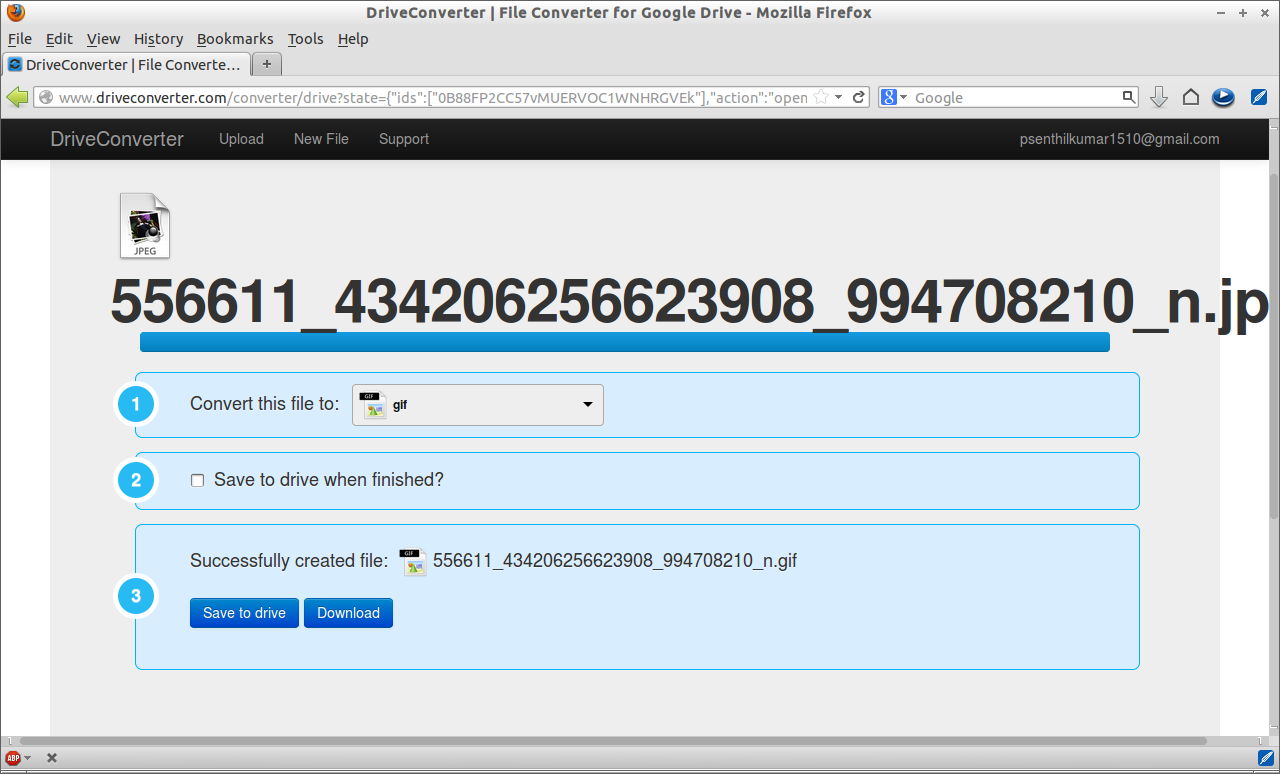Click the Successfully created file label
Image resolution: width=1280 pixels, height=774 pixels.
[x=289, y=561]
